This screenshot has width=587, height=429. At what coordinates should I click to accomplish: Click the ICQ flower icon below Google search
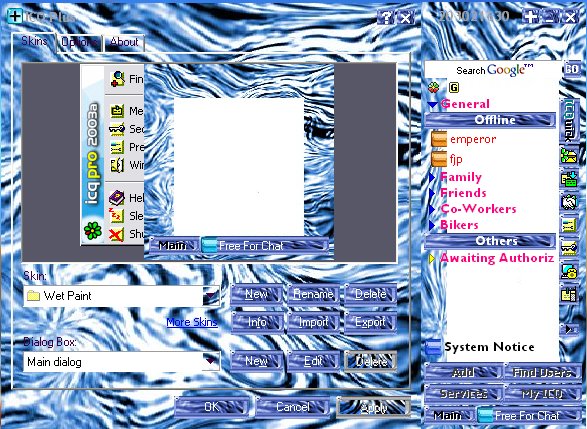tap(434, 88)
